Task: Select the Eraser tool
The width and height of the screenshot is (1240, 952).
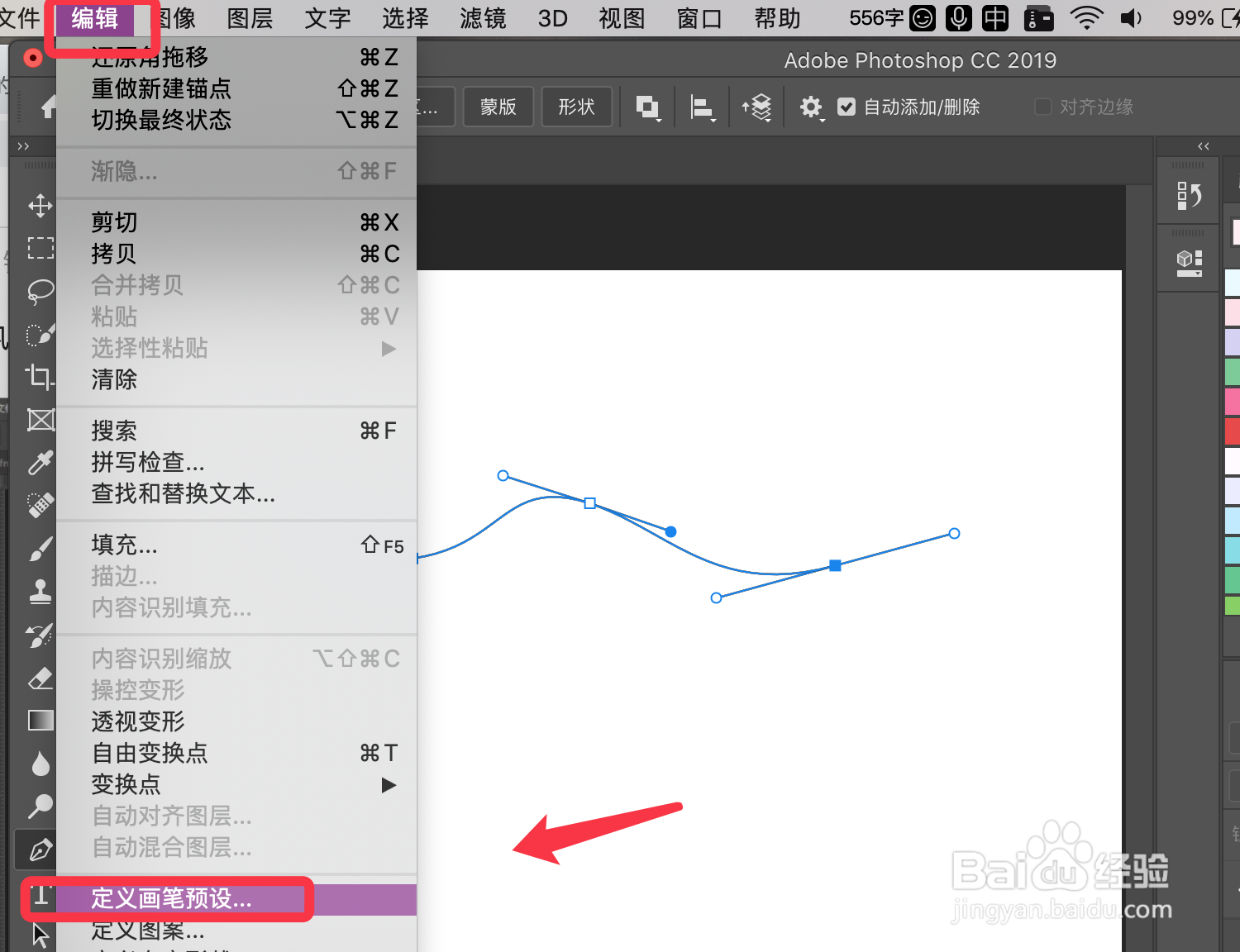Action: pyautogui.click(x=40, y=678)
